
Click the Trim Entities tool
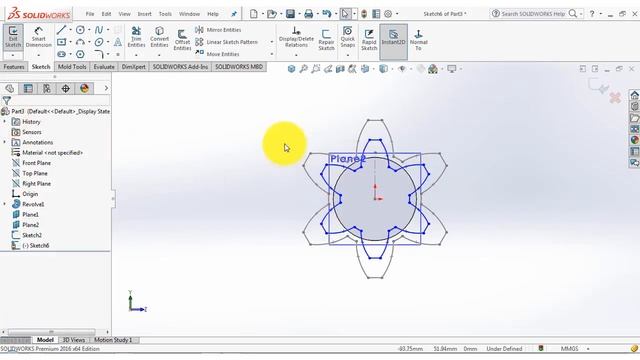pyautogui.click(x=136, y=37)
